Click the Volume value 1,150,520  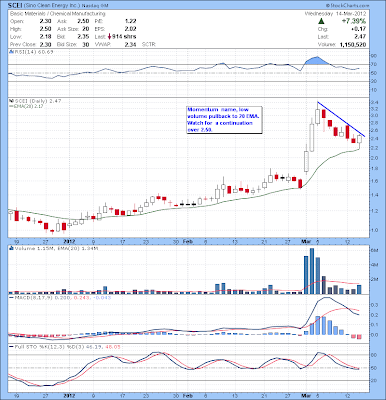[353, 44]
